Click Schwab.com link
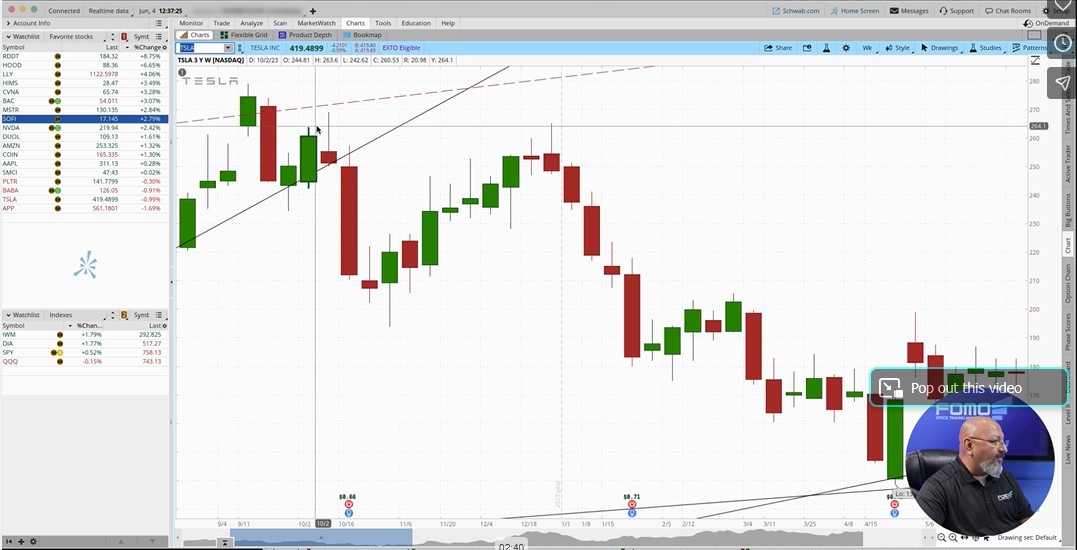The height and width of the screenshot is (550, 1077). click(x=796, y=11)
